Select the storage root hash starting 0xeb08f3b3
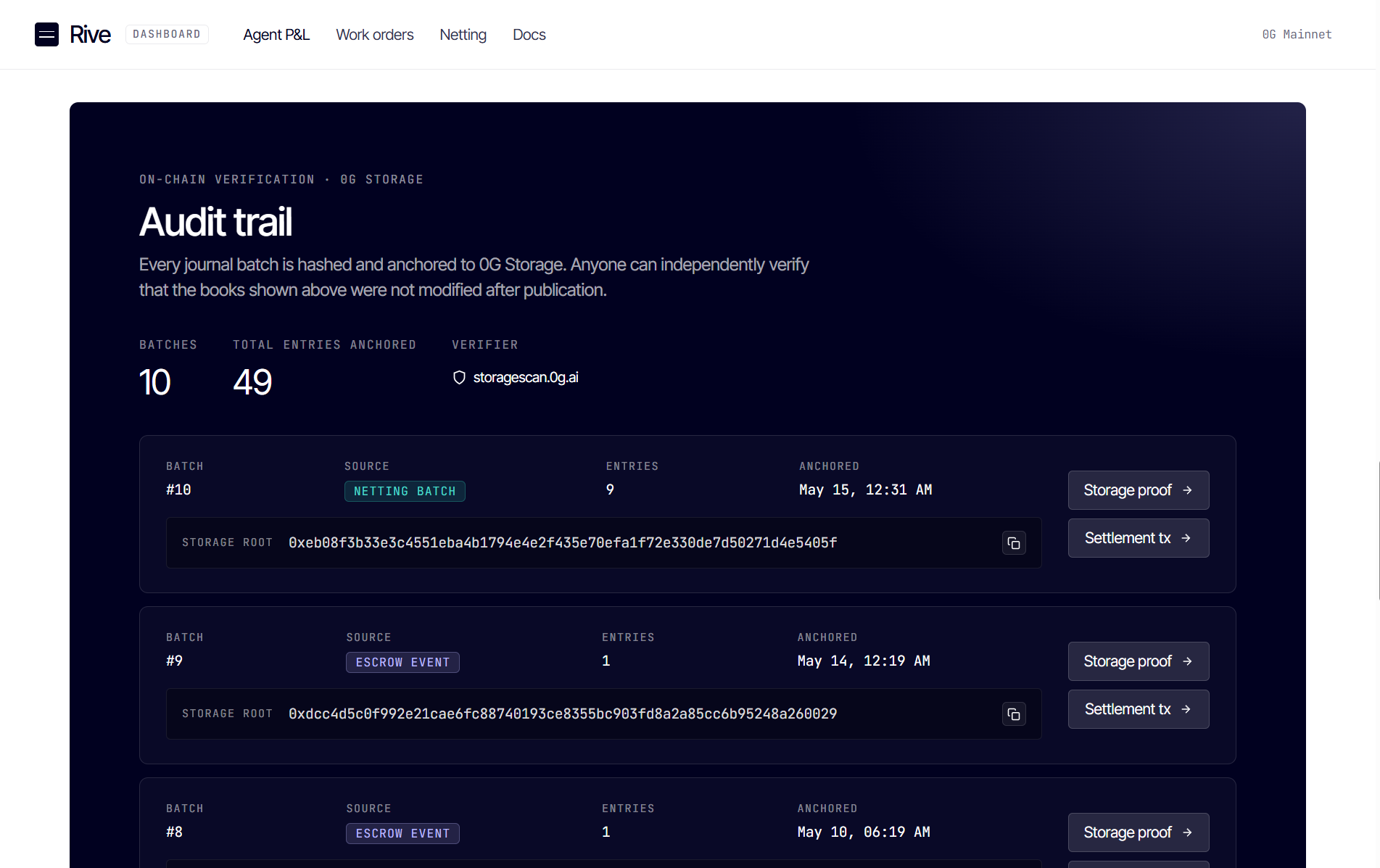This screenshot has width=1380, height=868. (563, 542)
